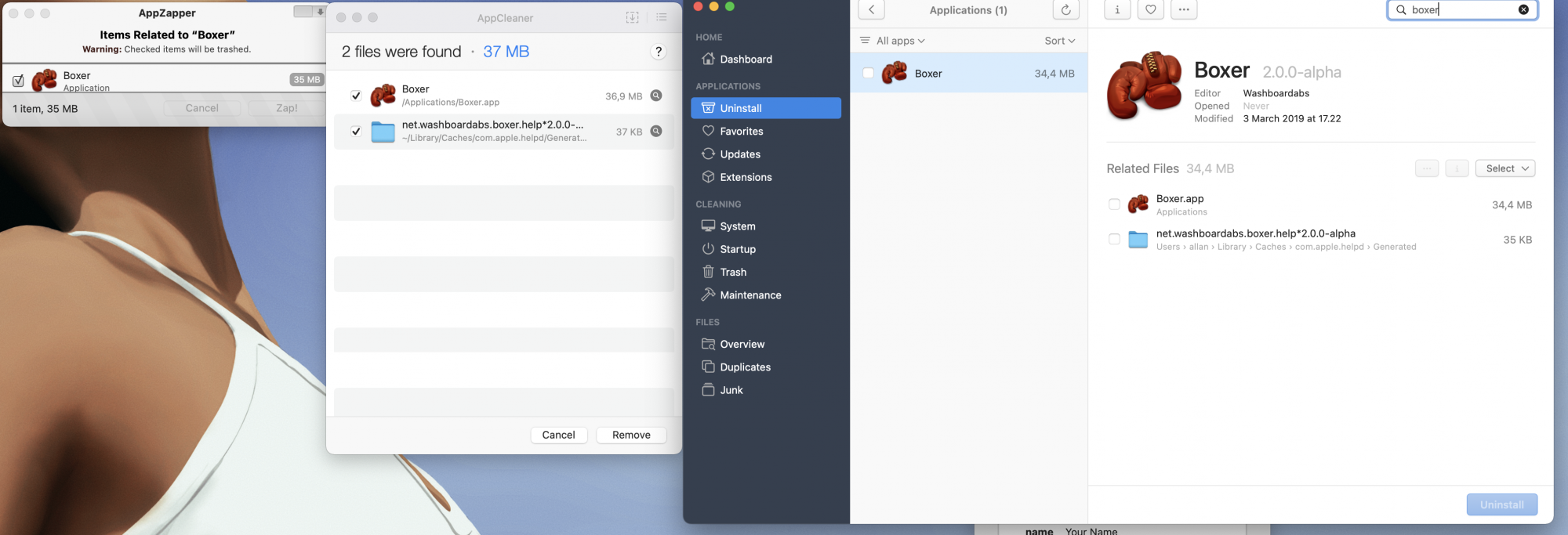The image size is (1568, 535).
Task: Uncheck Boxer in AppZapper
Action: coord(18,80)
